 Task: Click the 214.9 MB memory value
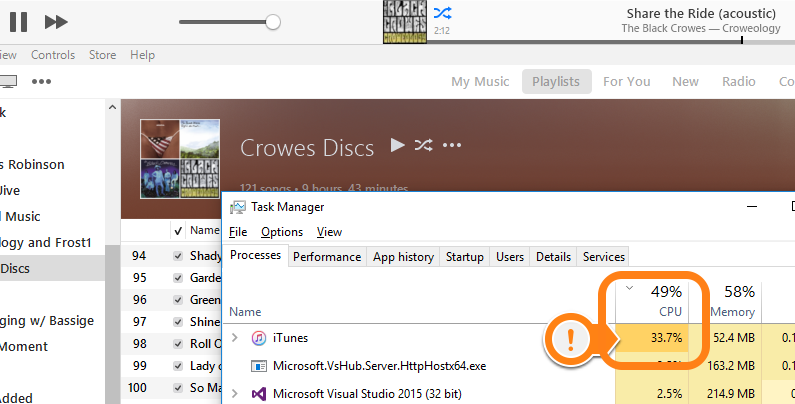coord(731,394)
